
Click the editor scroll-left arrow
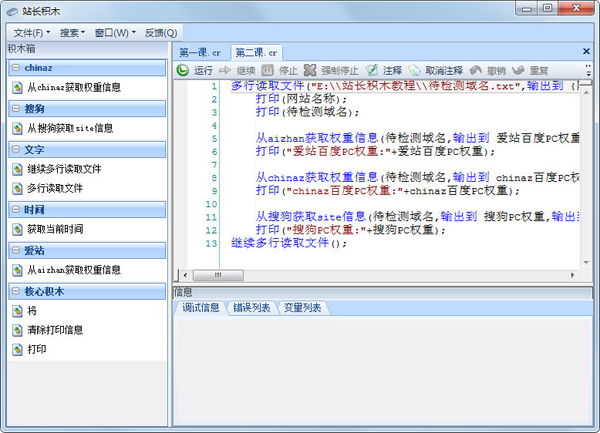coord(185,275)
